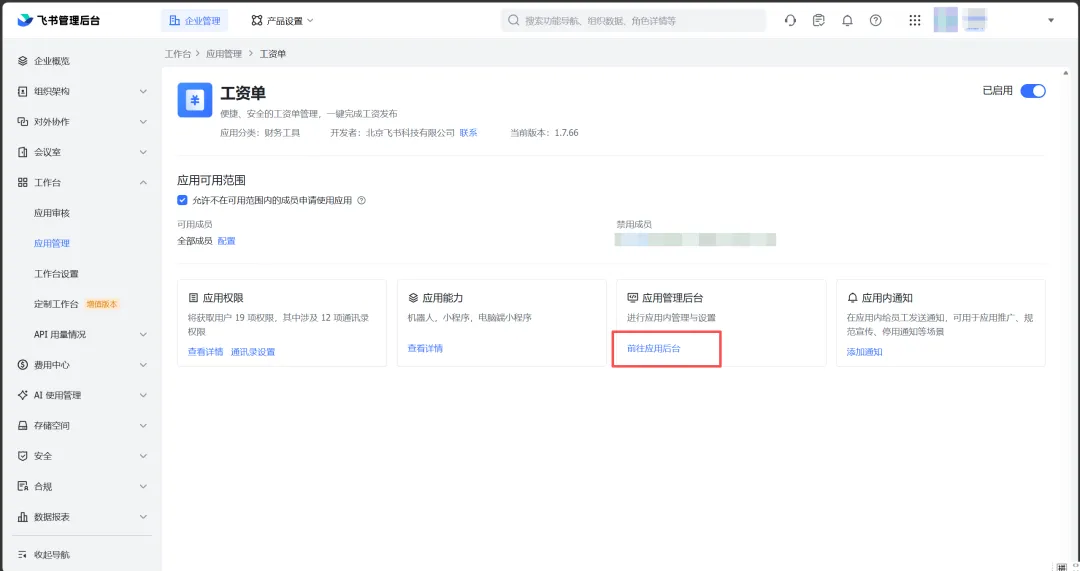Open the task list icon in header

tap(818, 21)
